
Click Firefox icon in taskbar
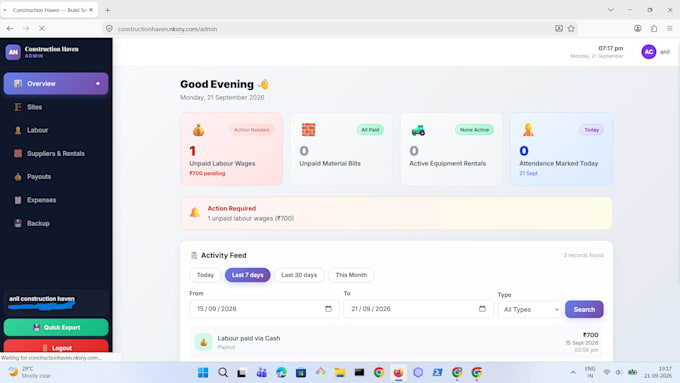[398, 373]
